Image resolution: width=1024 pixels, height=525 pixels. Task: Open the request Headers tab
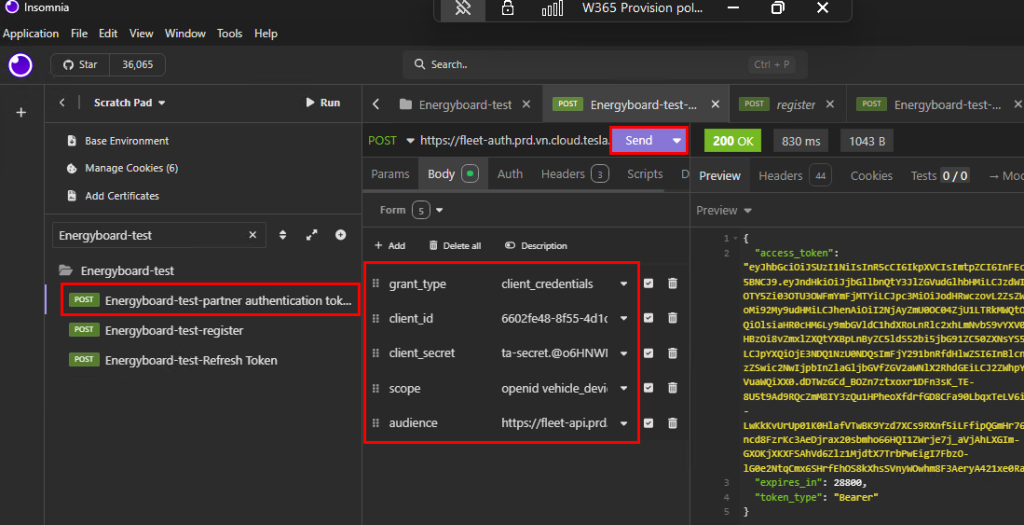pos(575,174)
